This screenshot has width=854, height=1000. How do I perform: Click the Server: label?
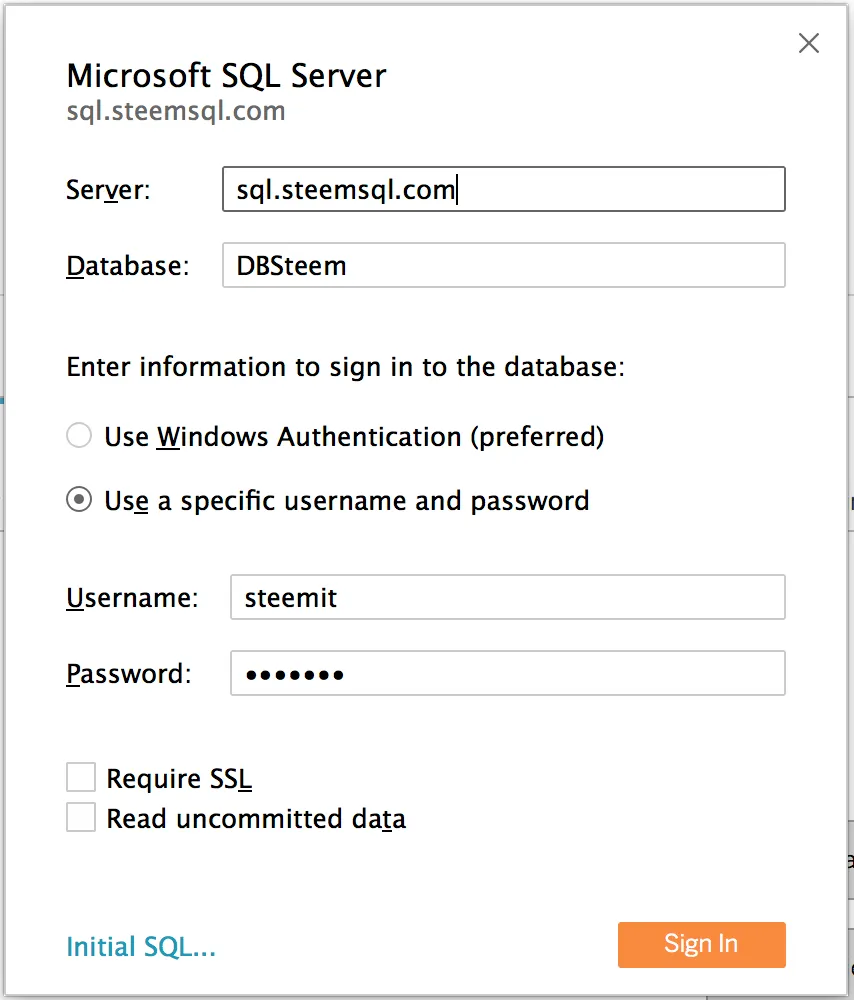coord(108,190)
